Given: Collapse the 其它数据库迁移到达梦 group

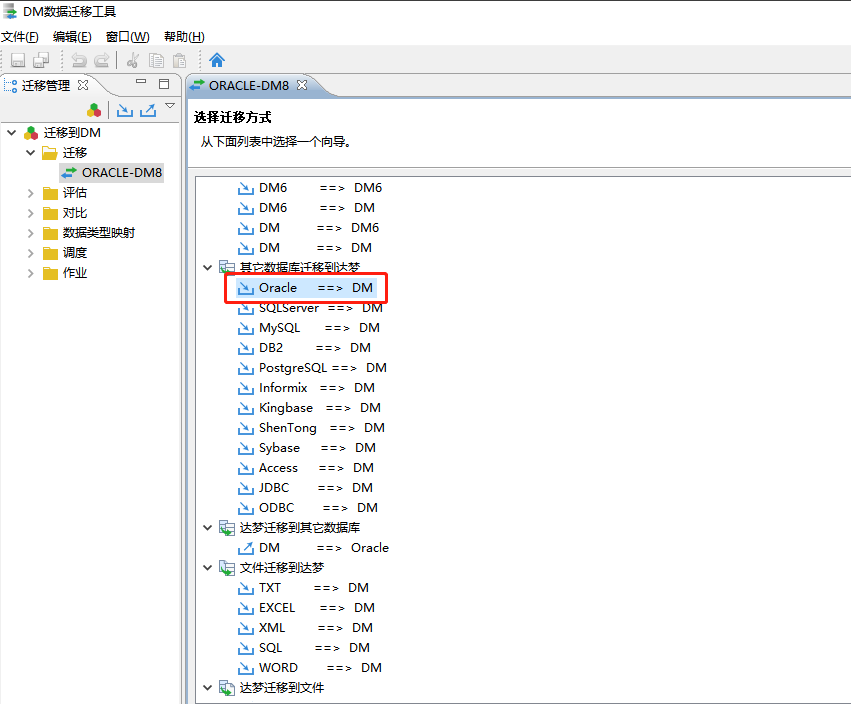Looking at the screenshot, I should [x=207, y=267].
